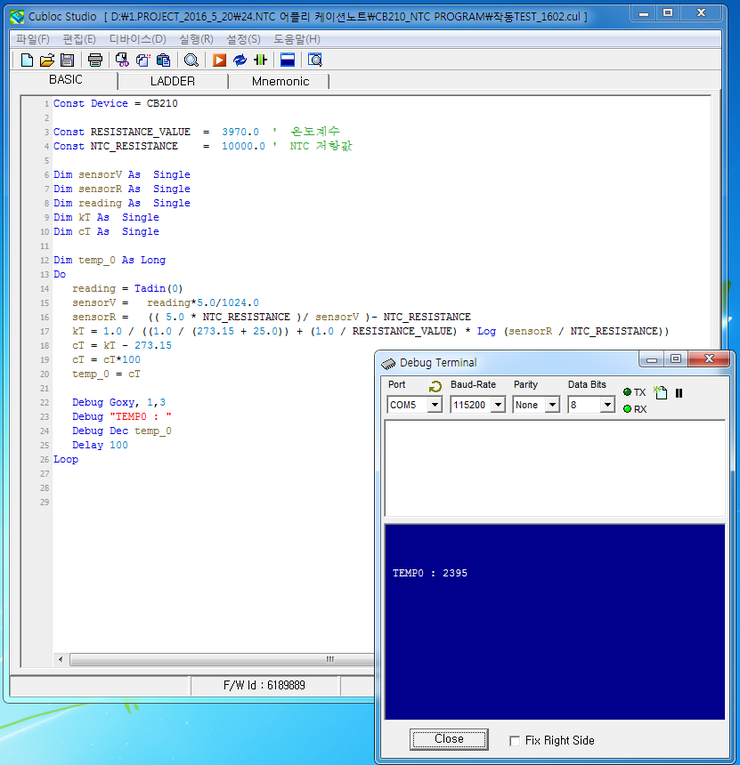Image resolution: width=740 pixels, height=765 pixels.
Task: Expand the Data Bits dropdown
Action: 606,405
